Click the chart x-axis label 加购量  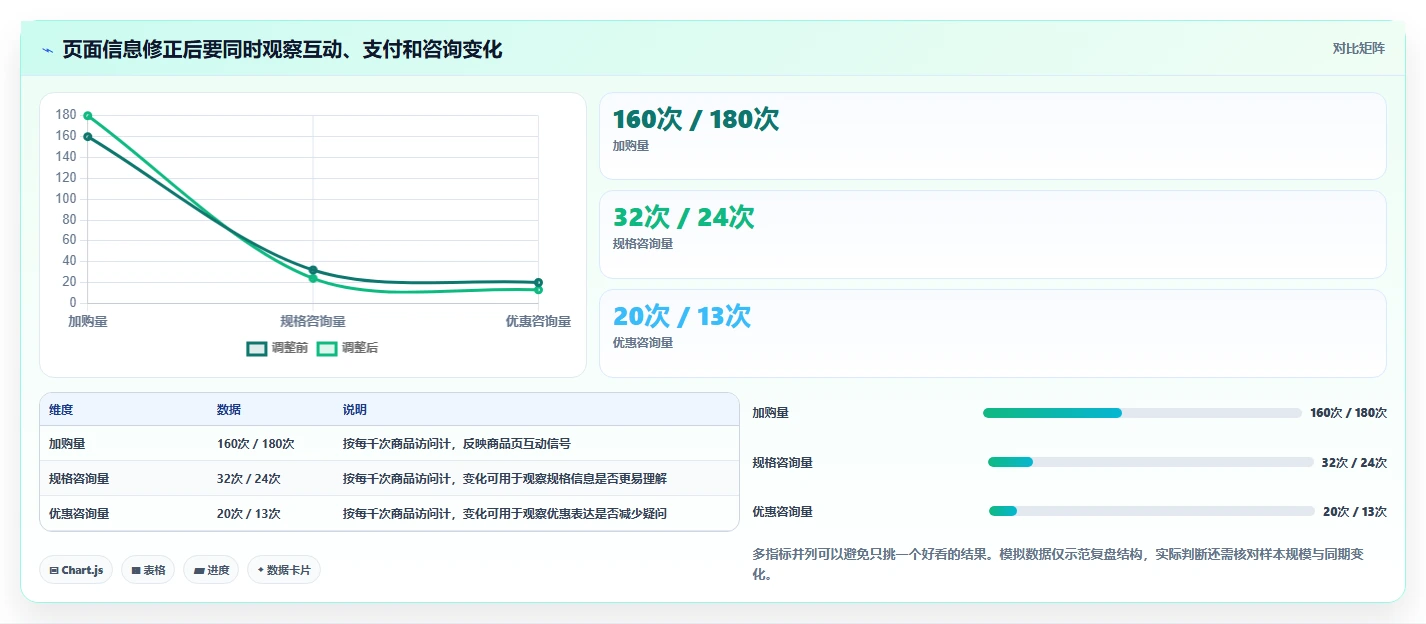[88, 322]
